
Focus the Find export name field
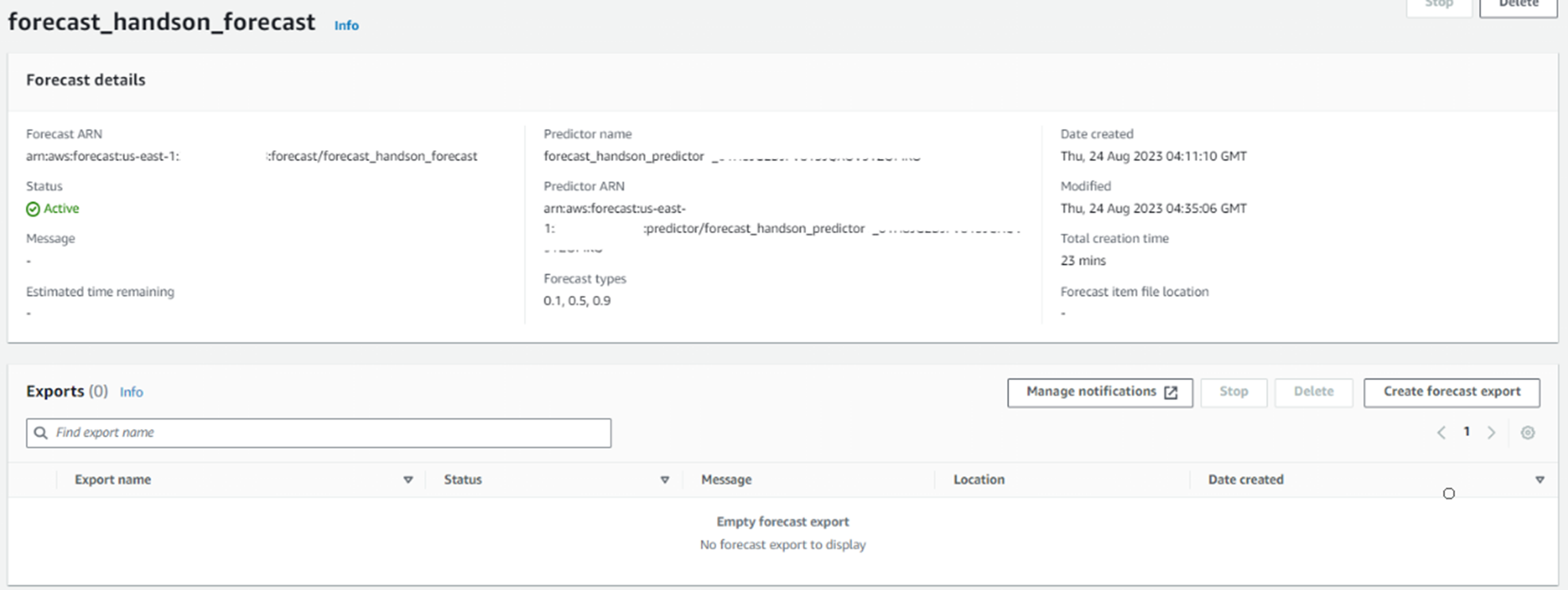coord(318,432)
